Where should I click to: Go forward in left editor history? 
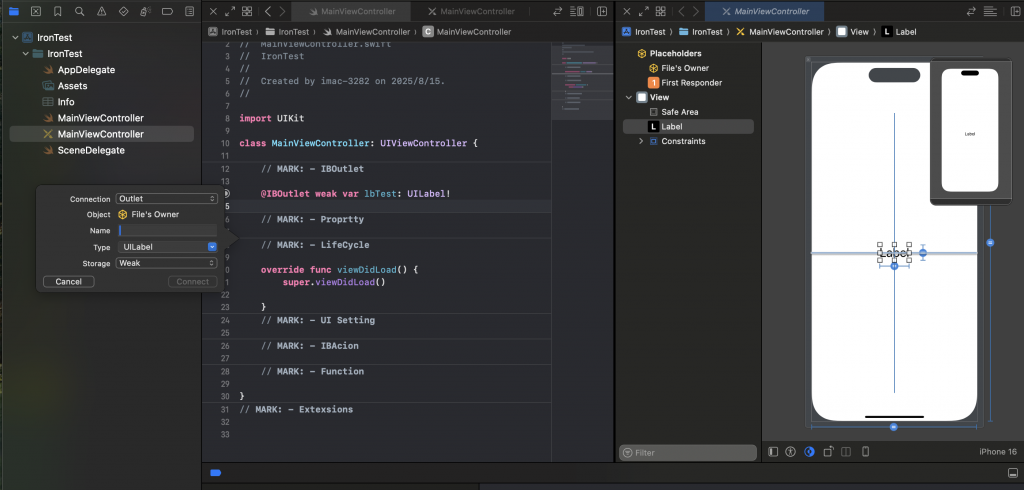click(282, 11)
